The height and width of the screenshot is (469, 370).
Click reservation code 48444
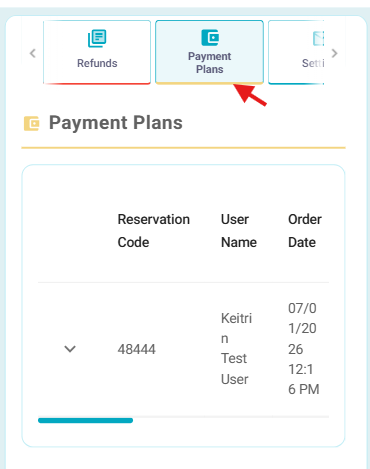pyautogui.click(x=137, y=349)
